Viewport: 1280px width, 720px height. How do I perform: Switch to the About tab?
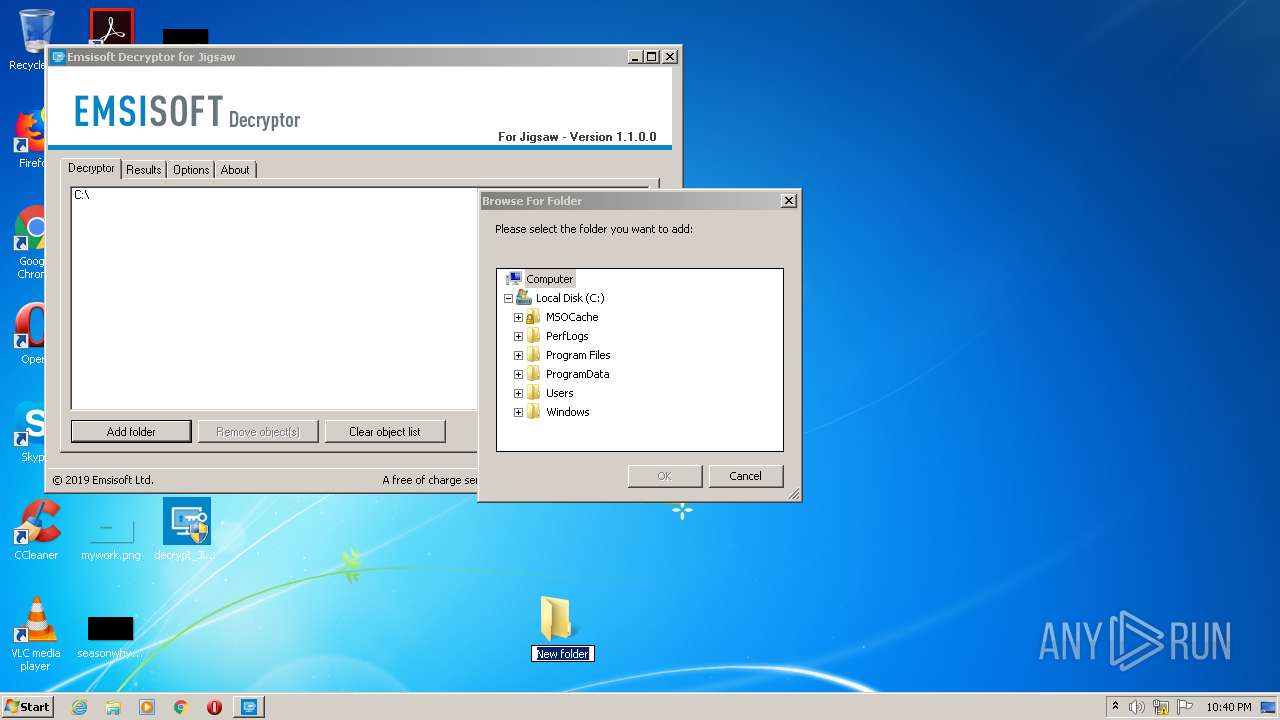coord(235,170)
